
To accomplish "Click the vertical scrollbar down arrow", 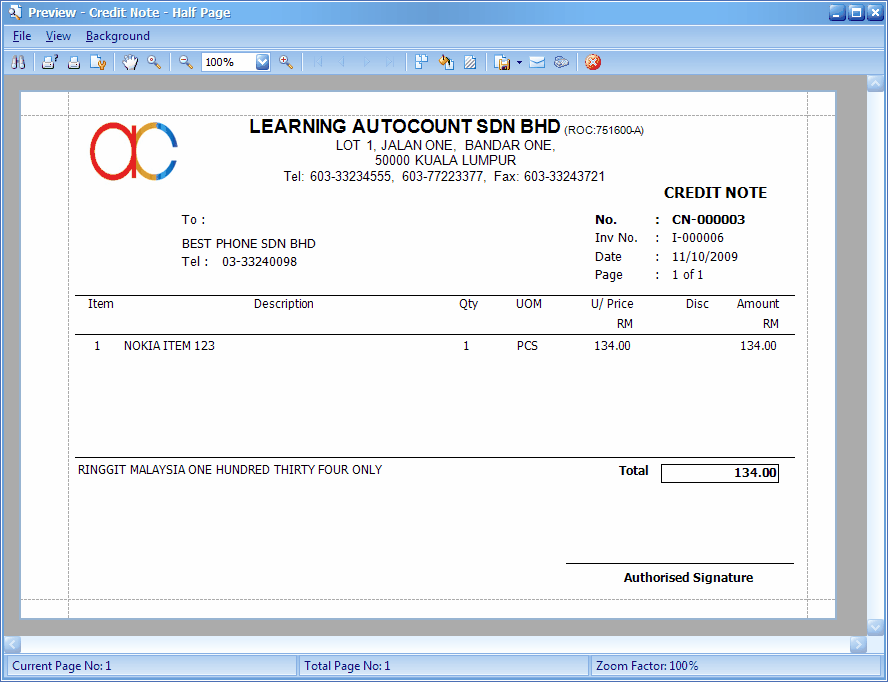I will [875, 626].
